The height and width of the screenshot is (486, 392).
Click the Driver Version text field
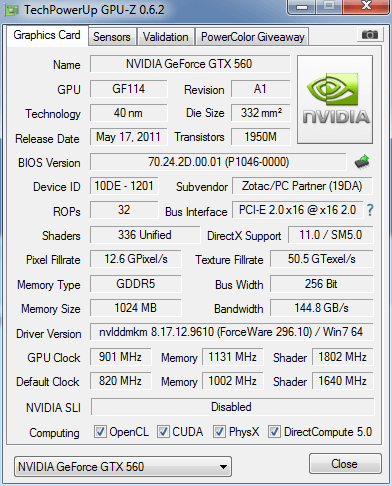point(231,332)
